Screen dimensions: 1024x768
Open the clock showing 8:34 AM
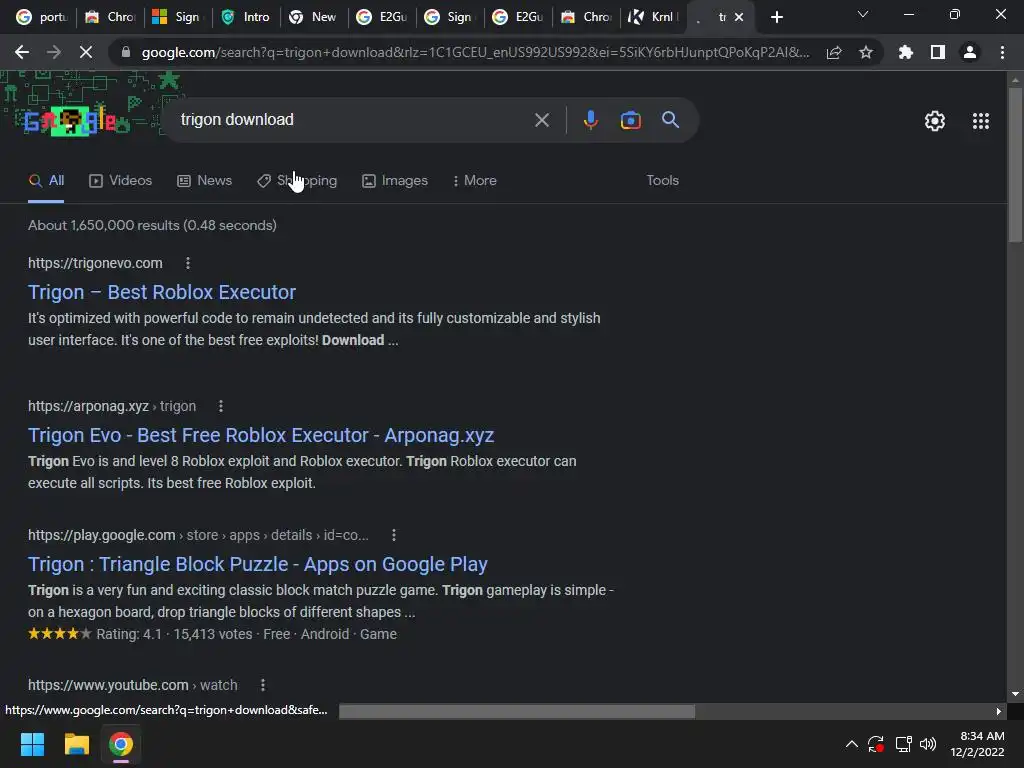(x=977, y=744)
